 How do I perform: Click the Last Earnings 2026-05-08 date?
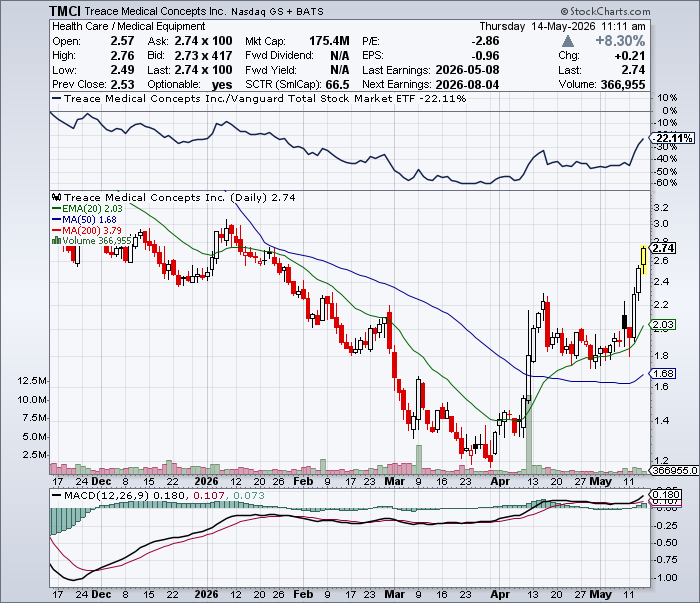pyautogui.click(x=467, y=70)
